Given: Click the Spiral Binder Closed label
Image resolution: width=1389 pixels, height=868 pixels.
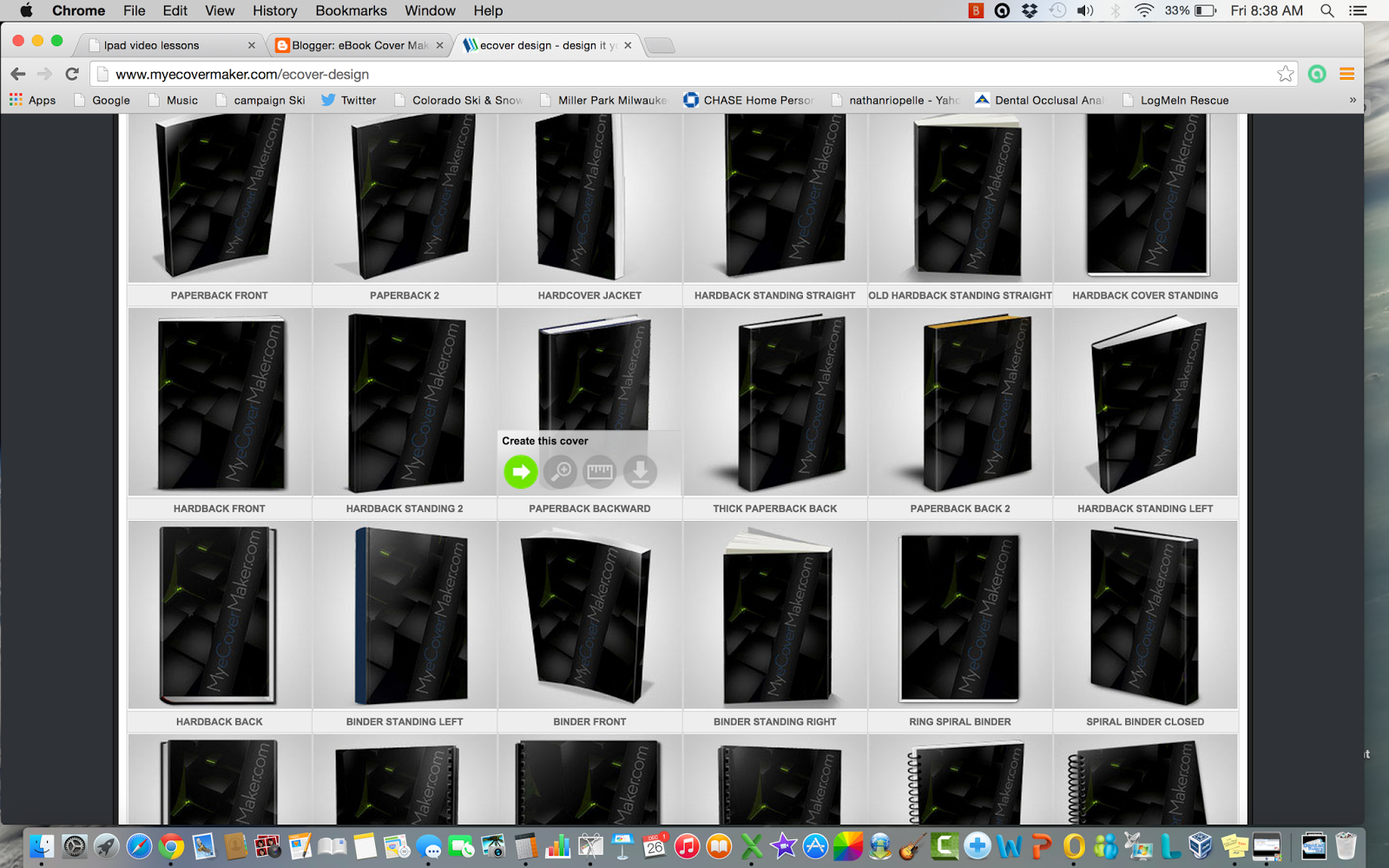Looking at the screenshot, I should (x=1145, y=721).
